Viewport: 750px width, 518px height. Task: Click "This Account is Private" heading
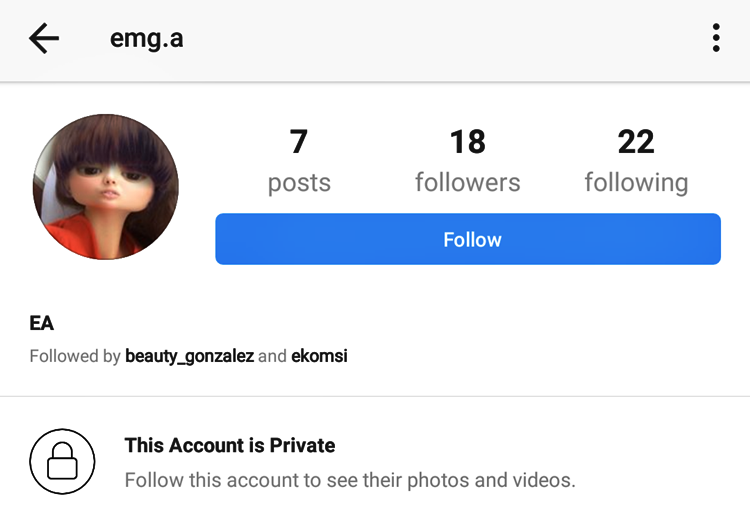(229, 445)
